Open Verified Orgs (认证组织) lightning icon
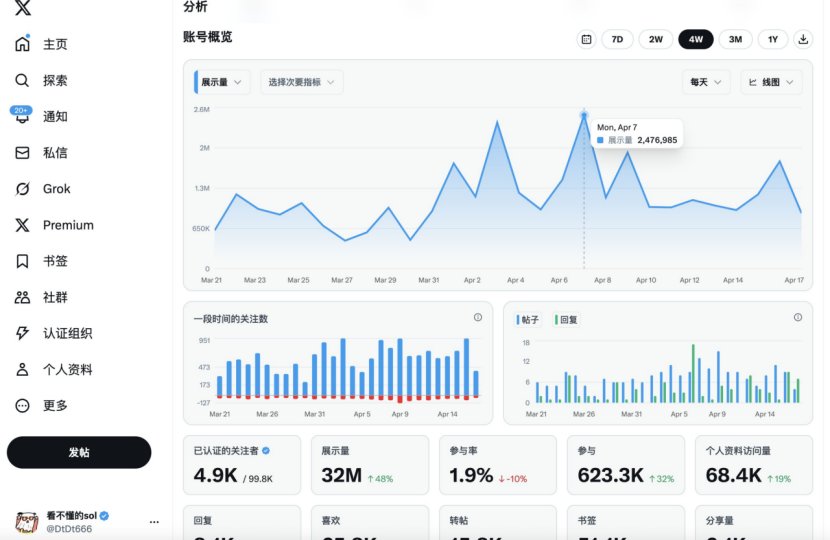 click(x=22, y=333)
